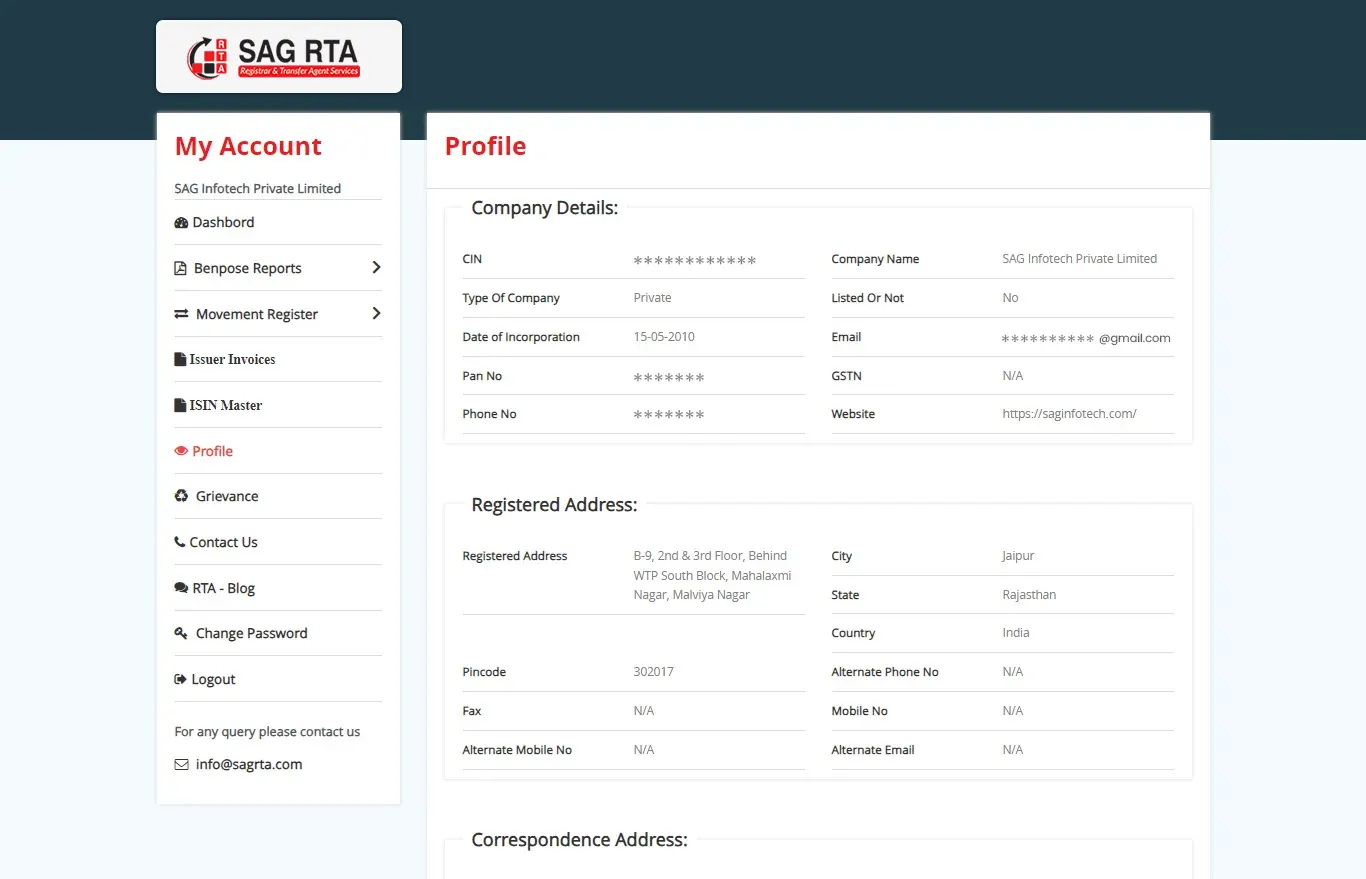The height and width of the screenshot is (879, 1366).
Task: Select Change Password in the sidebar
Action: 251,633
